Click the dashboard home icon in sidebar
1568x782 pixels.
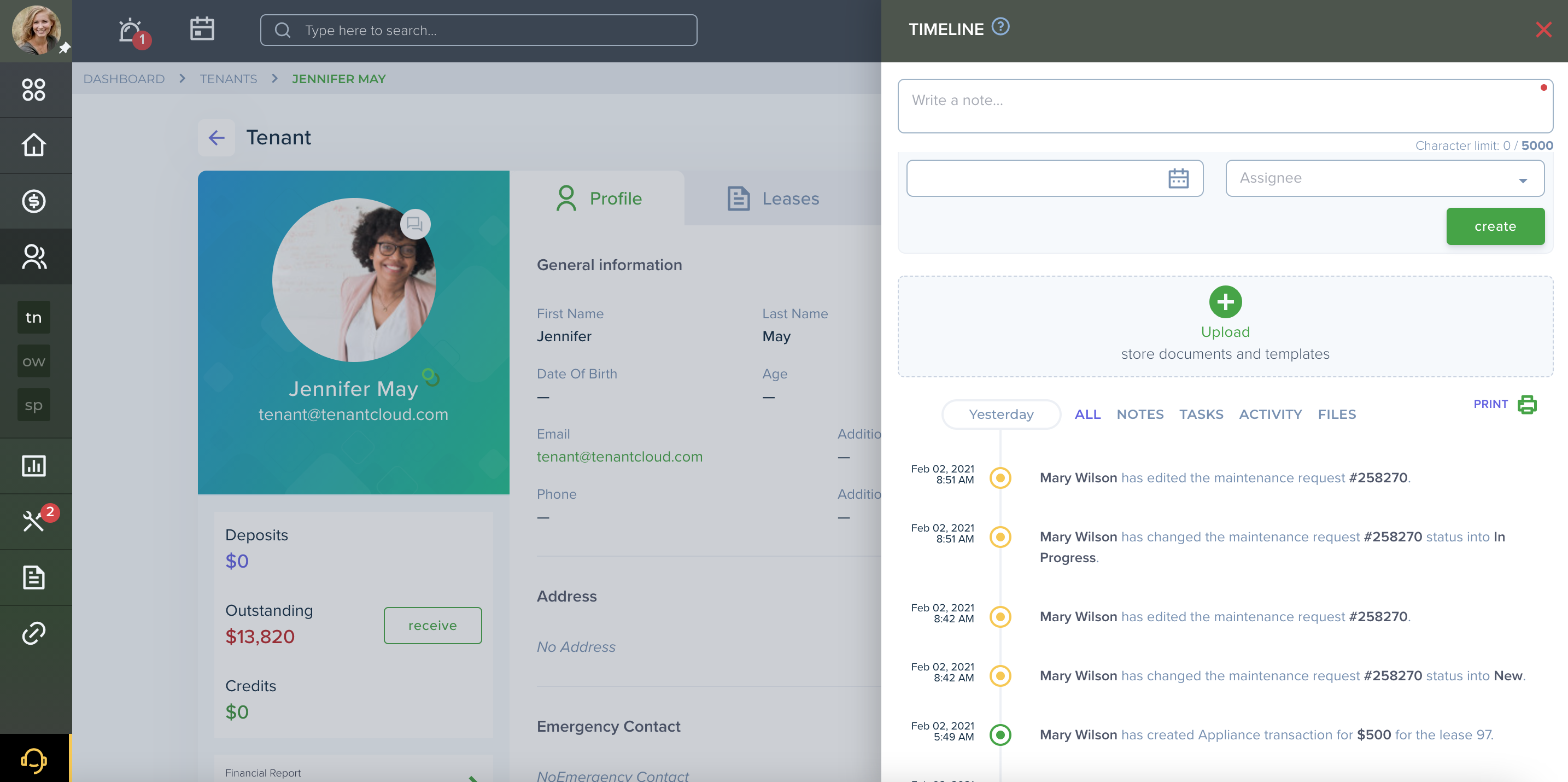[34, 144]
